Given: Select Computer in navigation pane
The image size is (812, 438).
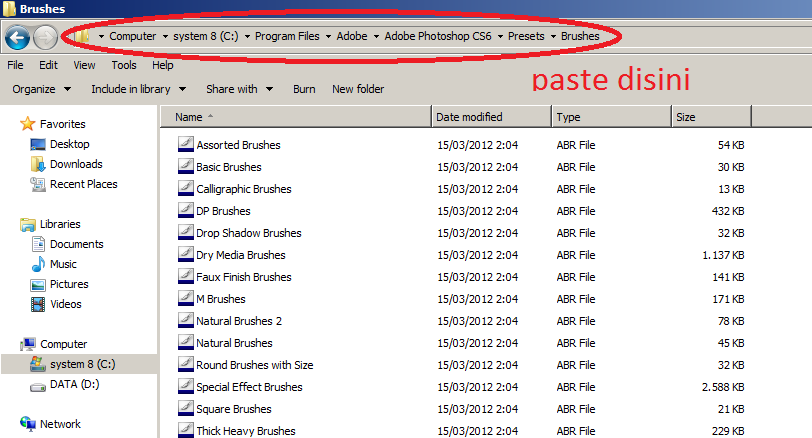Looking at the screenshot, I should tap(63, 344).
